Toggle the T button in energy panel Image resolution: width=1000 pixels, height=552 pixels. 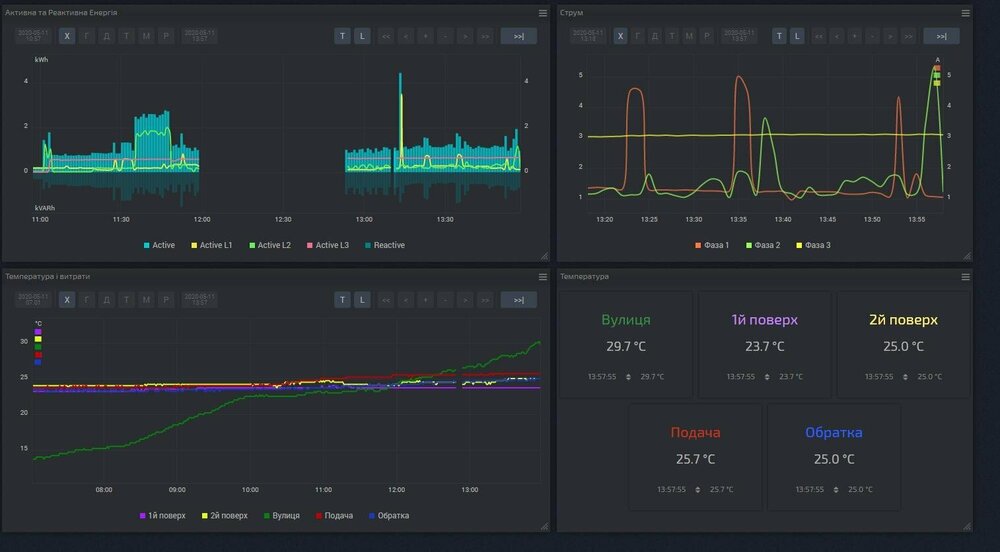click(342, 36)
